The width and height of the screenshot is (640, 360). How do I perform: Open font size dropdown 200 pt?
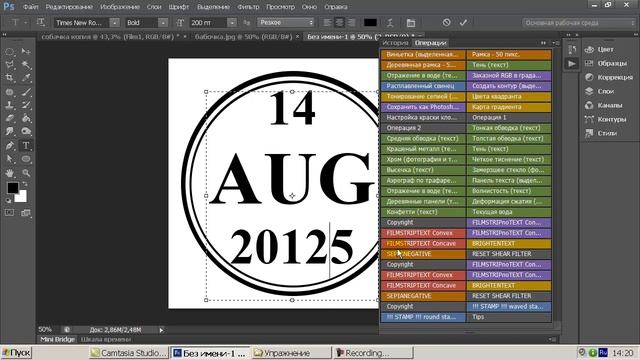[232, 22]
